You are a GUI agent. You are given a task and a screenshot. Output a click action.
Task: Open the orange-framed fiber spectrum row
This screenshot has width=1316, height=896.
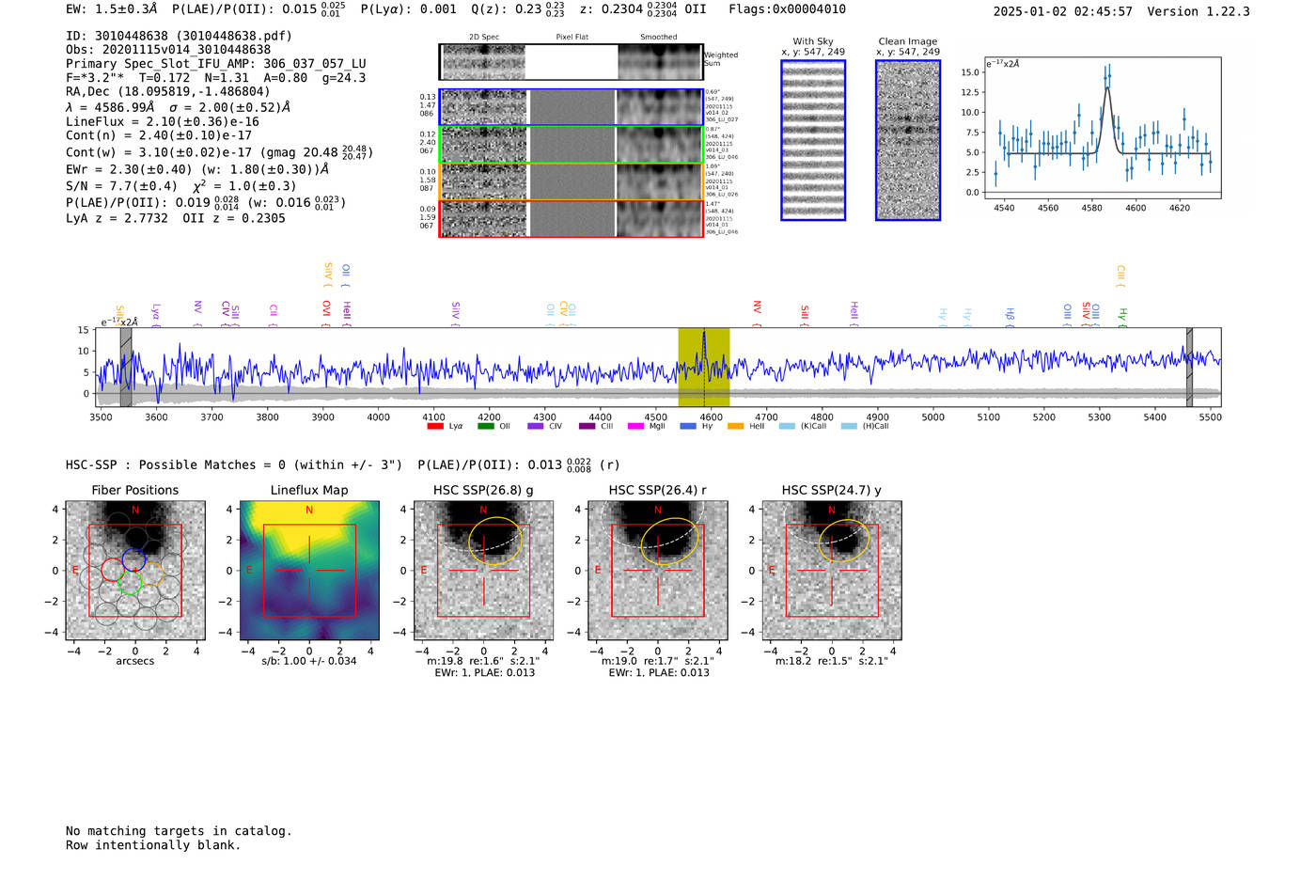point(571,181)
